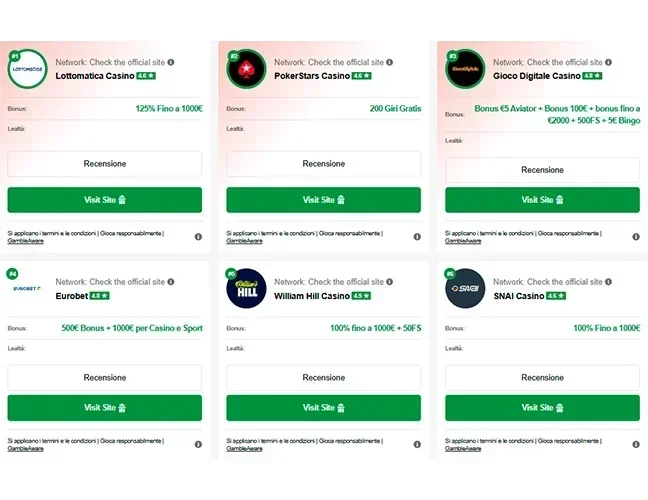
Task: Click info icon beside Eurobet network text
Action: coord(171,282)
